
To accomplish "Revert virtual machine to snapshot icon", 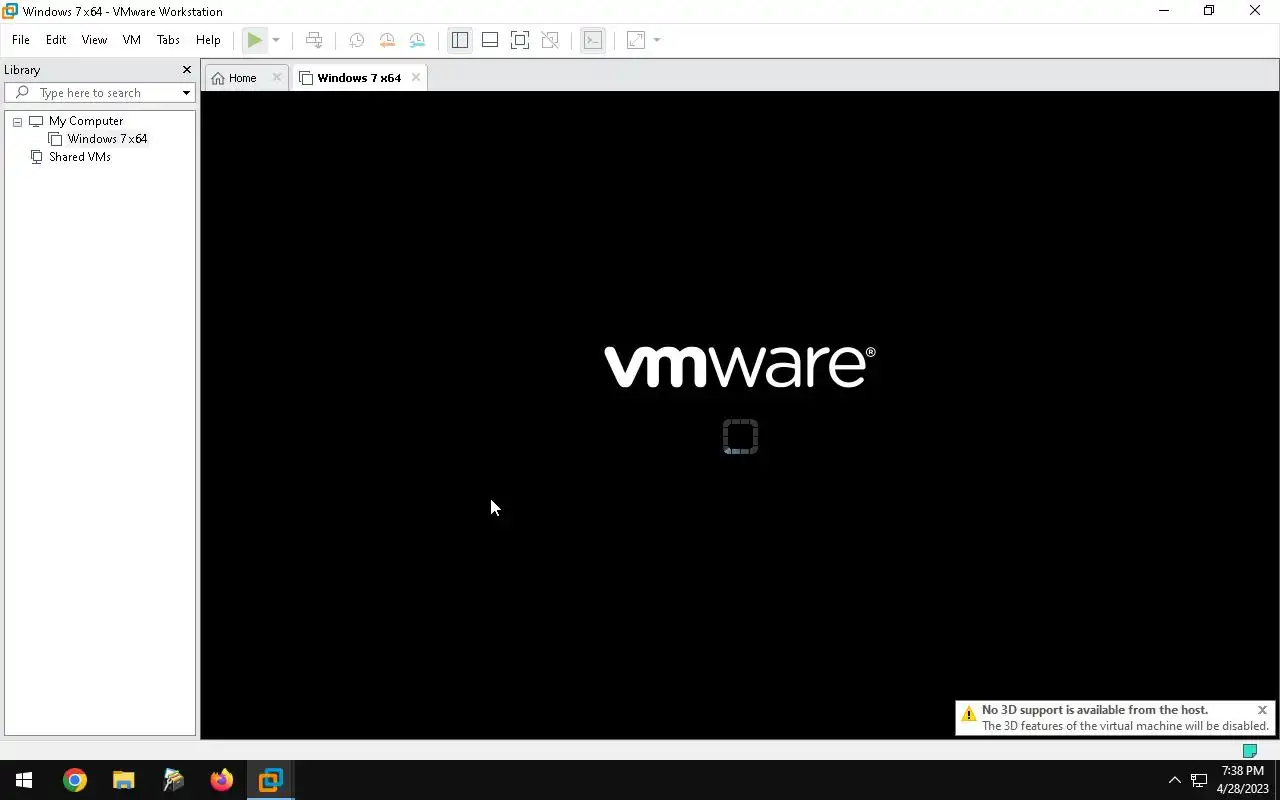I will [x=387, y=40].
